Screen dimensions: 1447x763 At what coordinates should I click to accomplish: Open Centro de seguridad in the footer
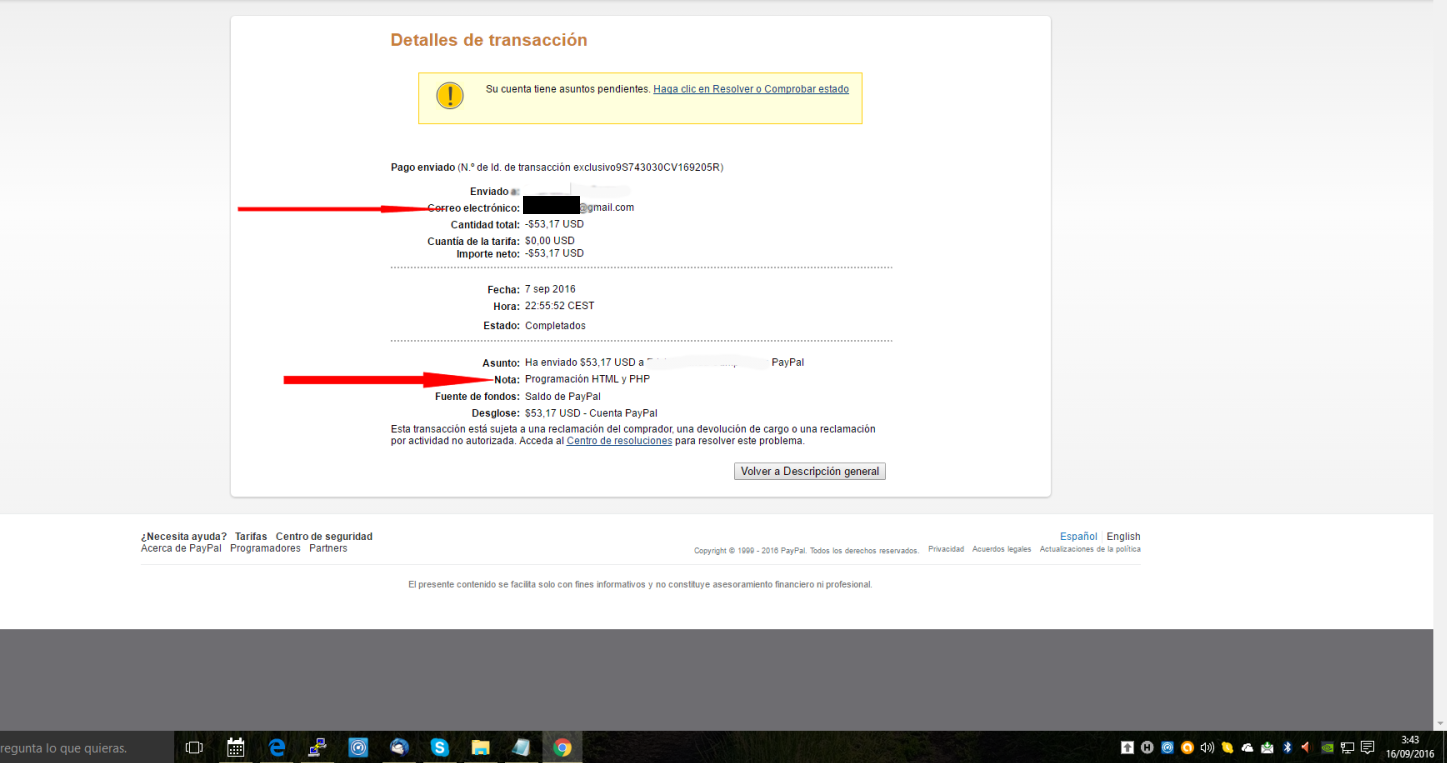[x=324, y=536]
